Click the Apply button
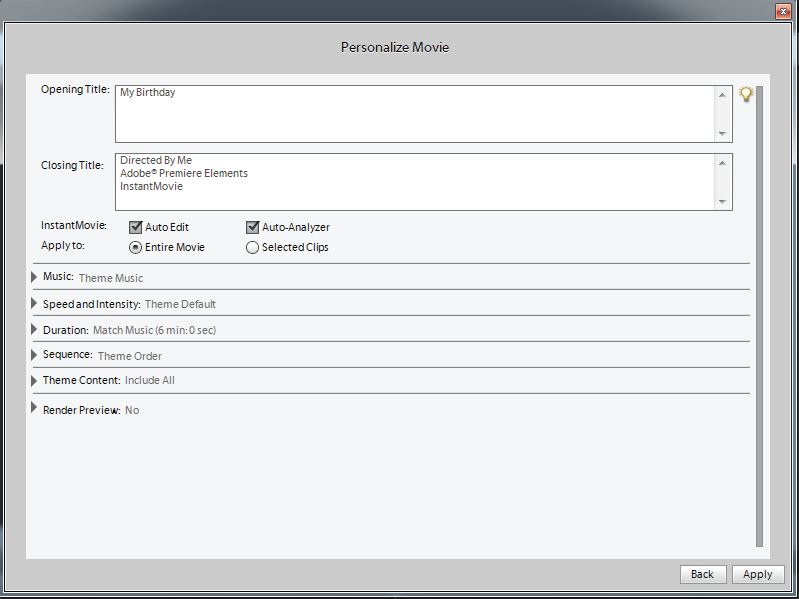The width and height of the screenshot is (799, 599). coord(757,574)
